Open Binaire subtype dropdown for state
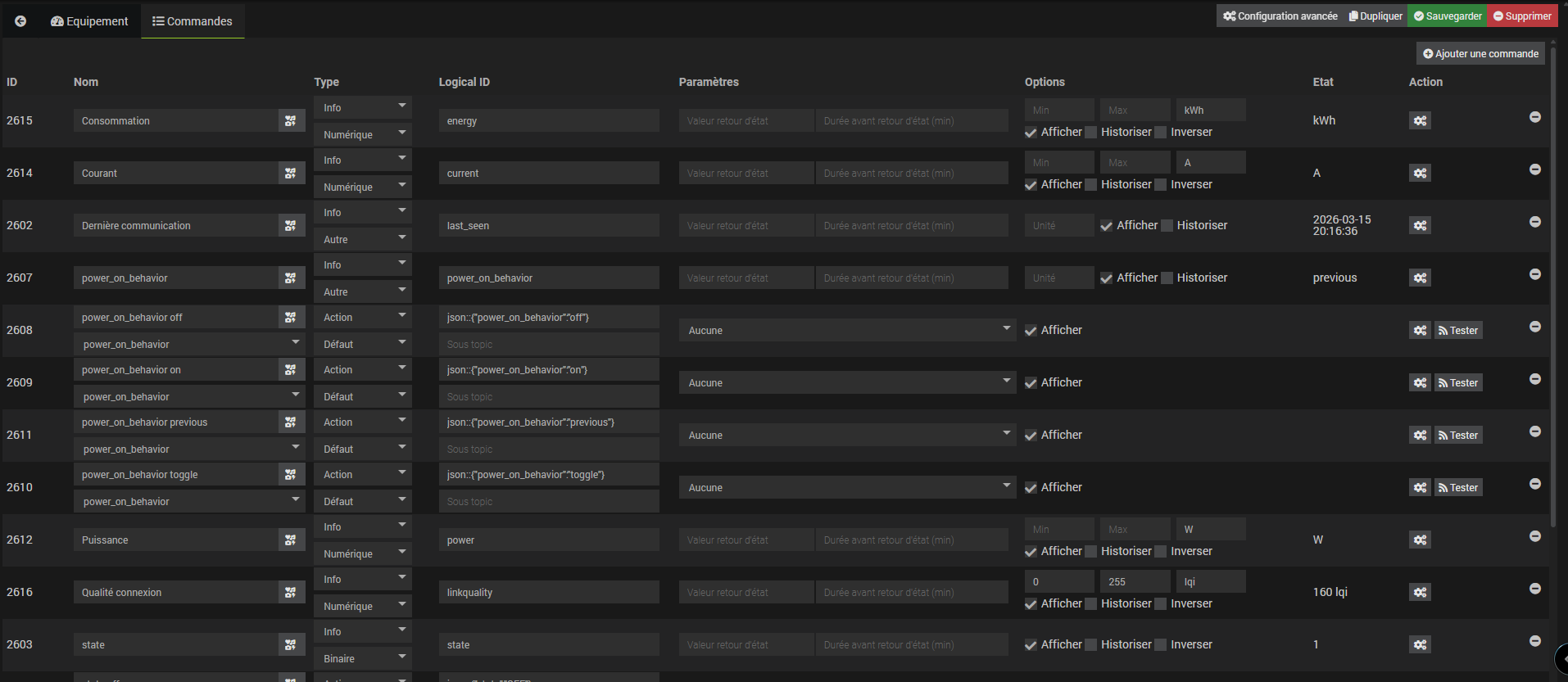The width and height of the screenshot is (1568, 682). [x=362, y=658]
